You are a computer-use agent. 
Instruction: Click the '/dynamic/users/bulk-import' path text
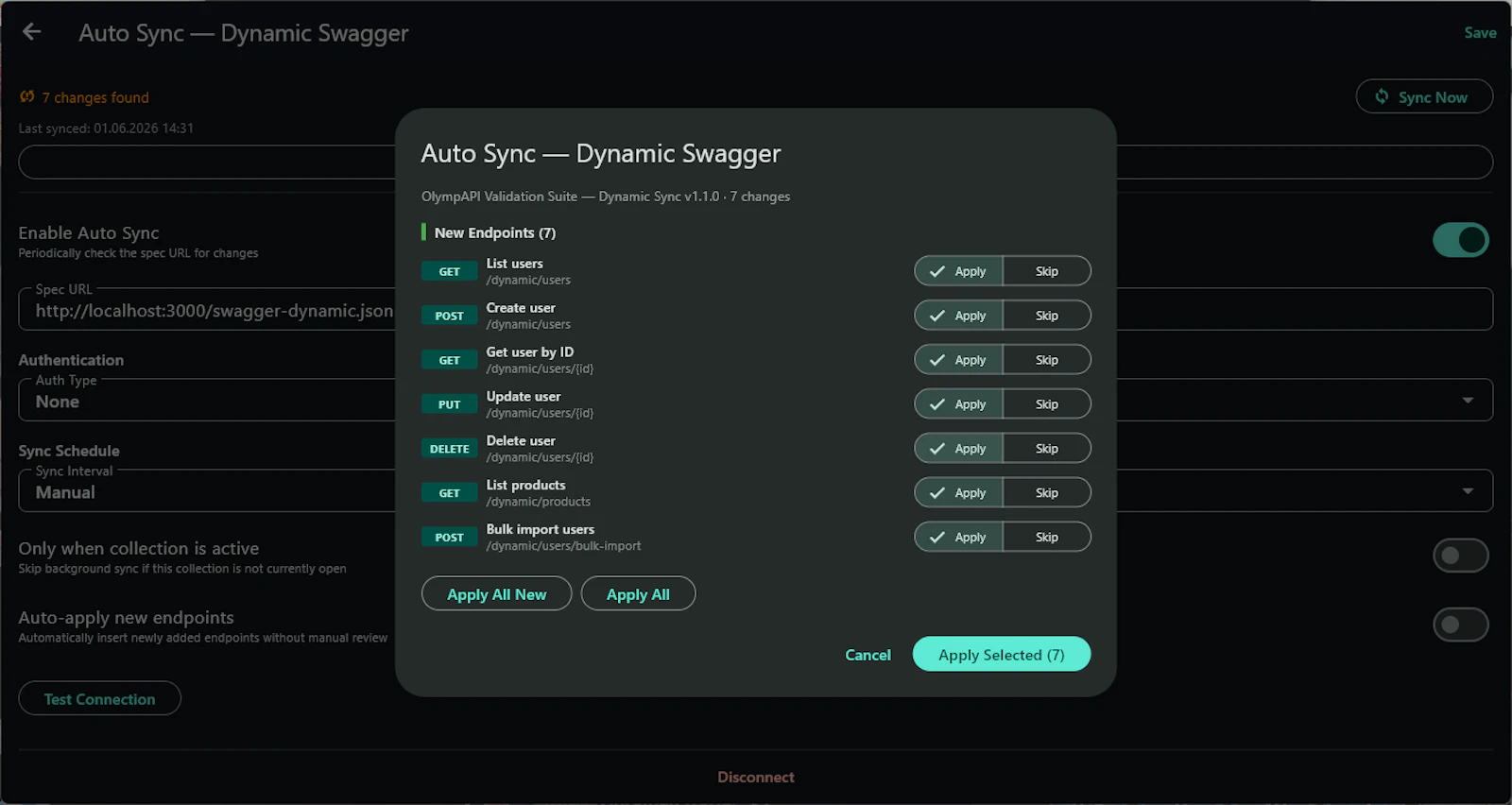tap(563, 546)
